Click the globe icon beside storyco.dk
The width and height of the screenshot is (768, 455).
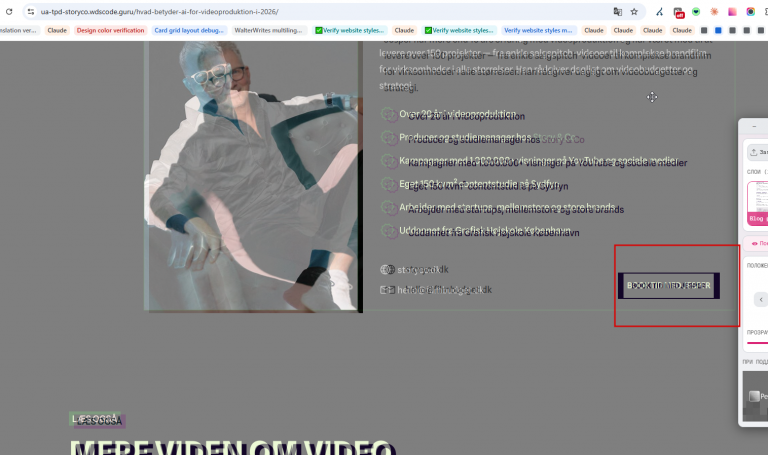pyautogui.click(x=387, y=269)
